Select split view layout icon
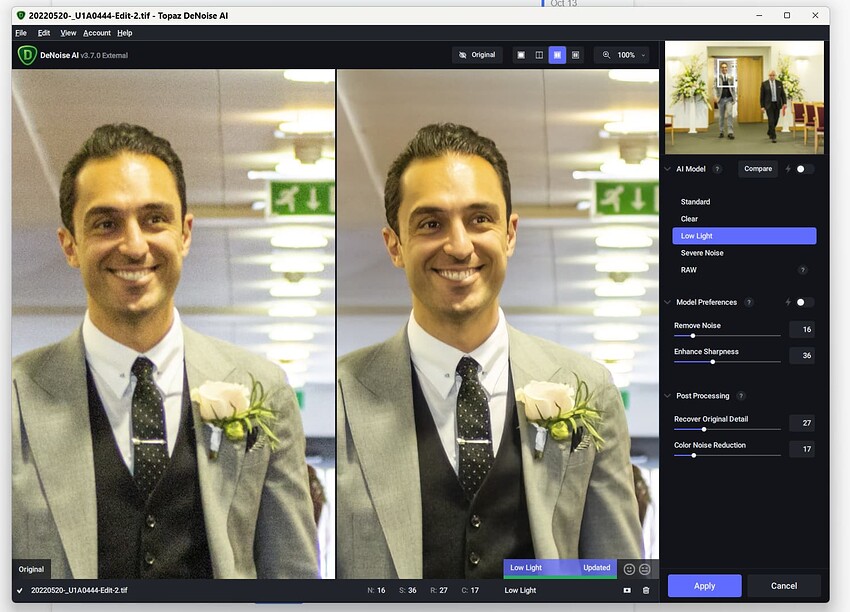Screen dimensions: 850x612 (539, 55)
